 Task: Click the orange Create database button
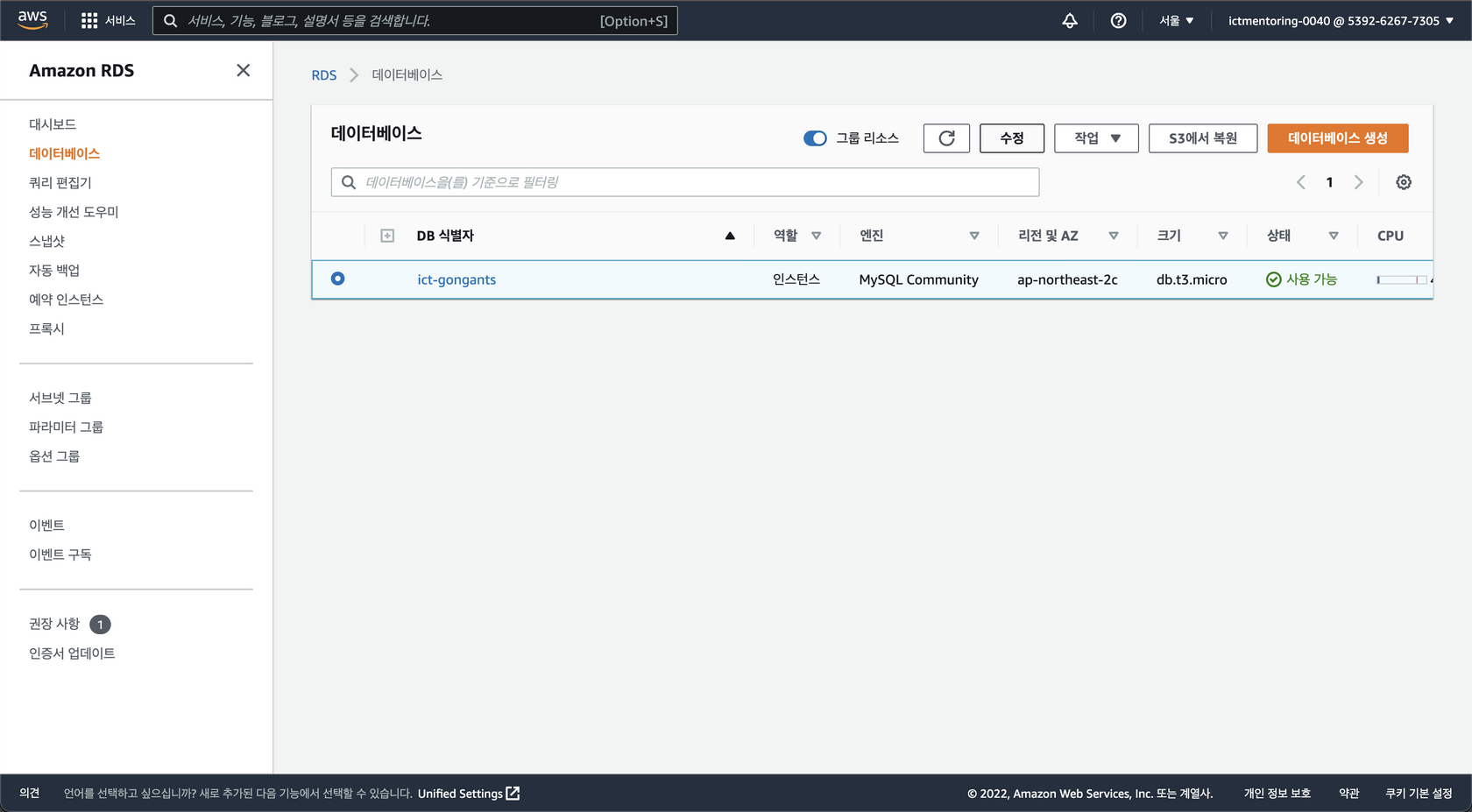(x=1338, y=138)
